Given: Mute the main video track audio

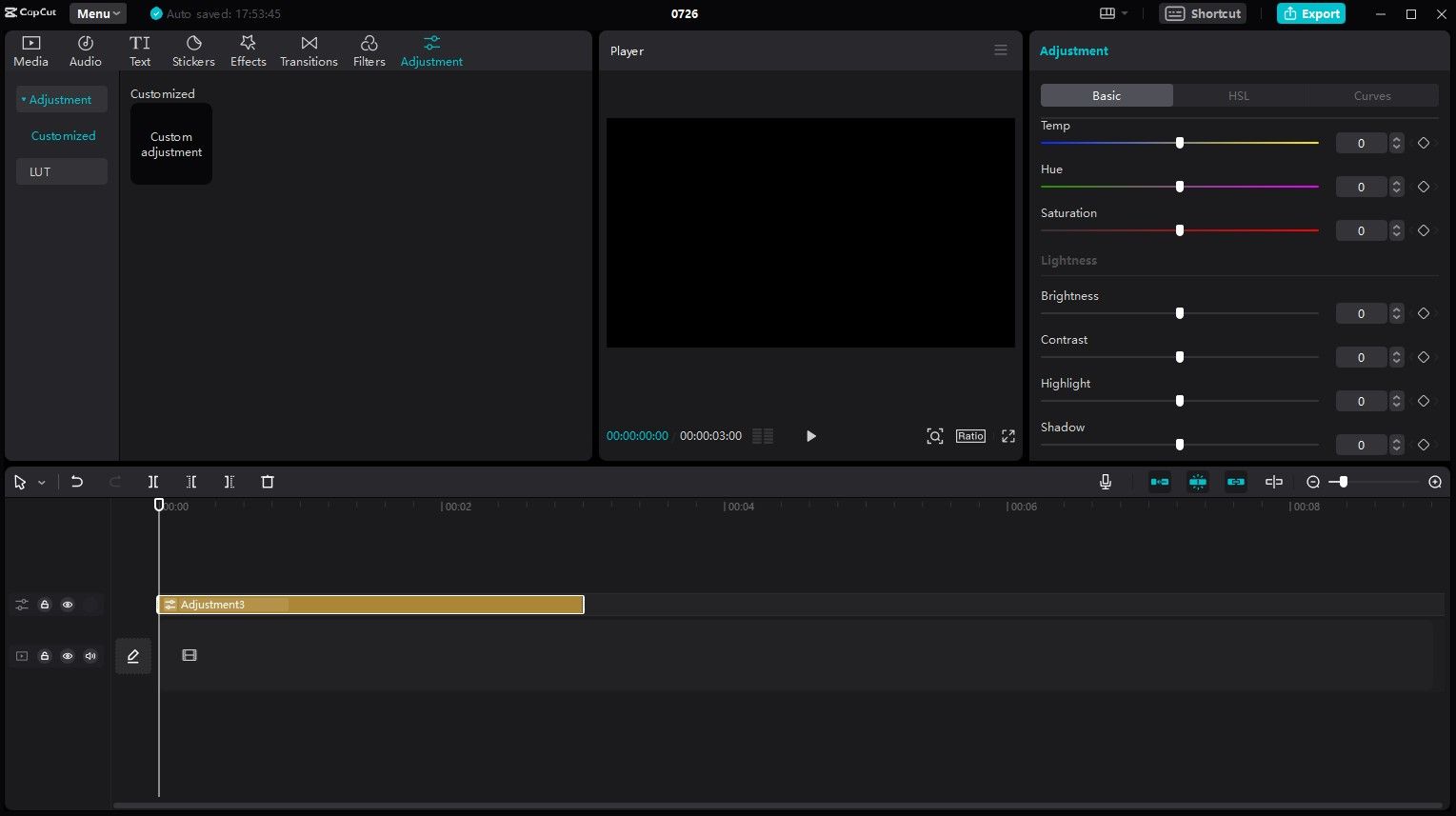Looking at the screenshot, I should click(x=90, y=656).
